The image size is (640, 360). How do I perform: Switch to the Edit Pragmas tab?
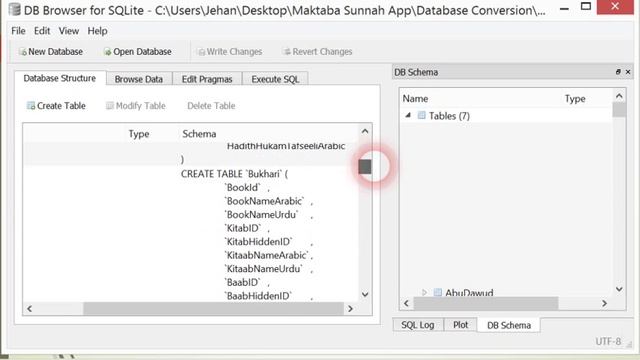tap(207, 79)
